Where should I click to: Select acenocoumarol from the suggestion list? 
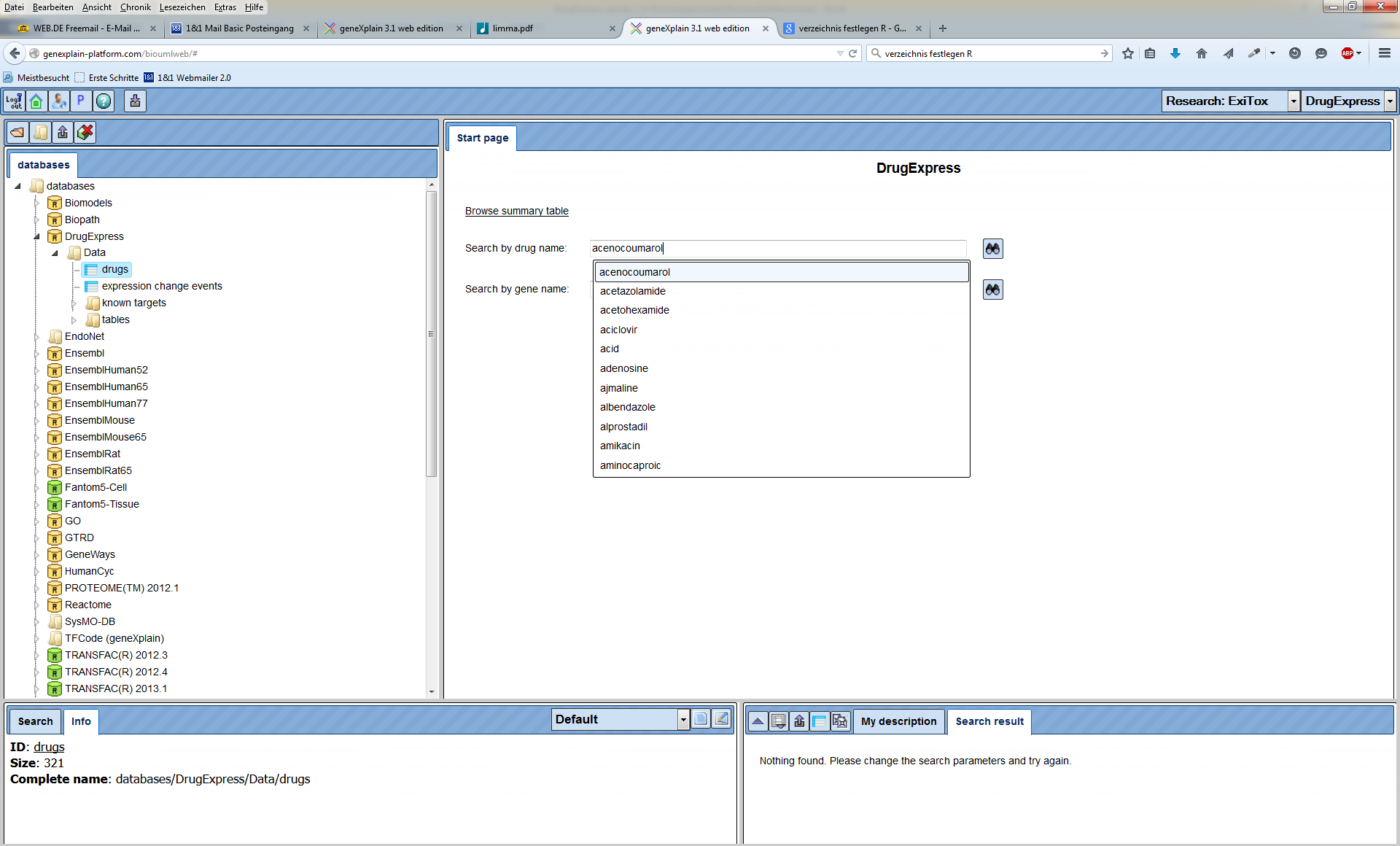click(x=782, y=272)
